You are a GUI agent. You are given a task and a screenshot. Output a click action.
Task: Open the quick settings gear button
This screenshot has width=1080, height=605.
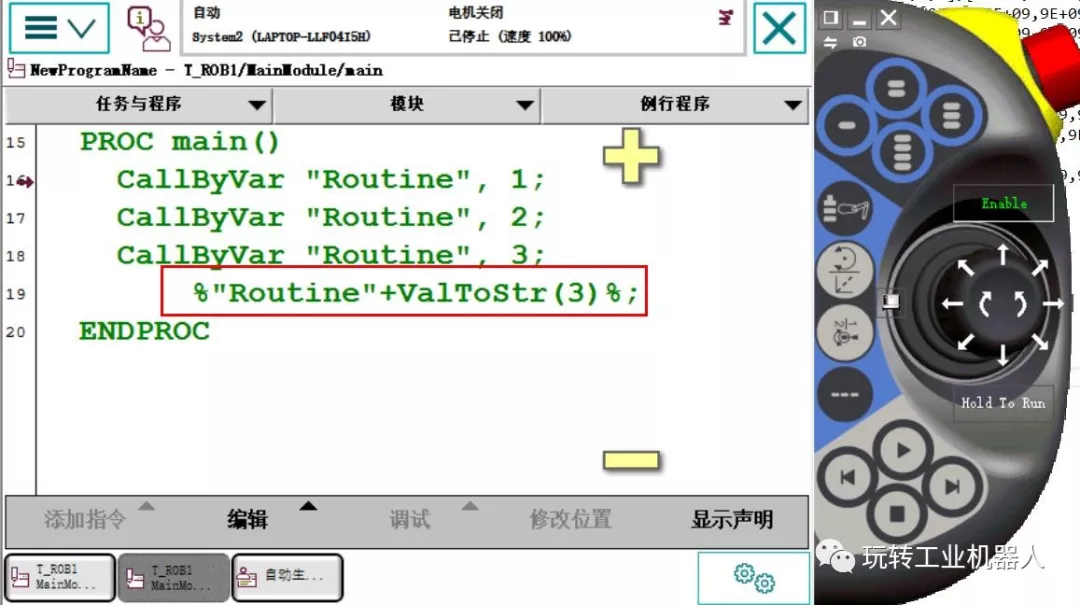pyautogui.click(x=753, y=578)
